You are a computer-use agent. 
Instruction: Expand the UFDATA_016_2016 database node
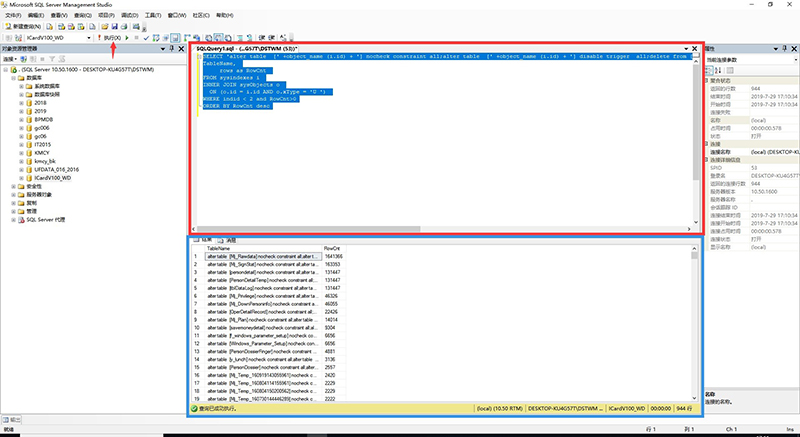[21, 169]
